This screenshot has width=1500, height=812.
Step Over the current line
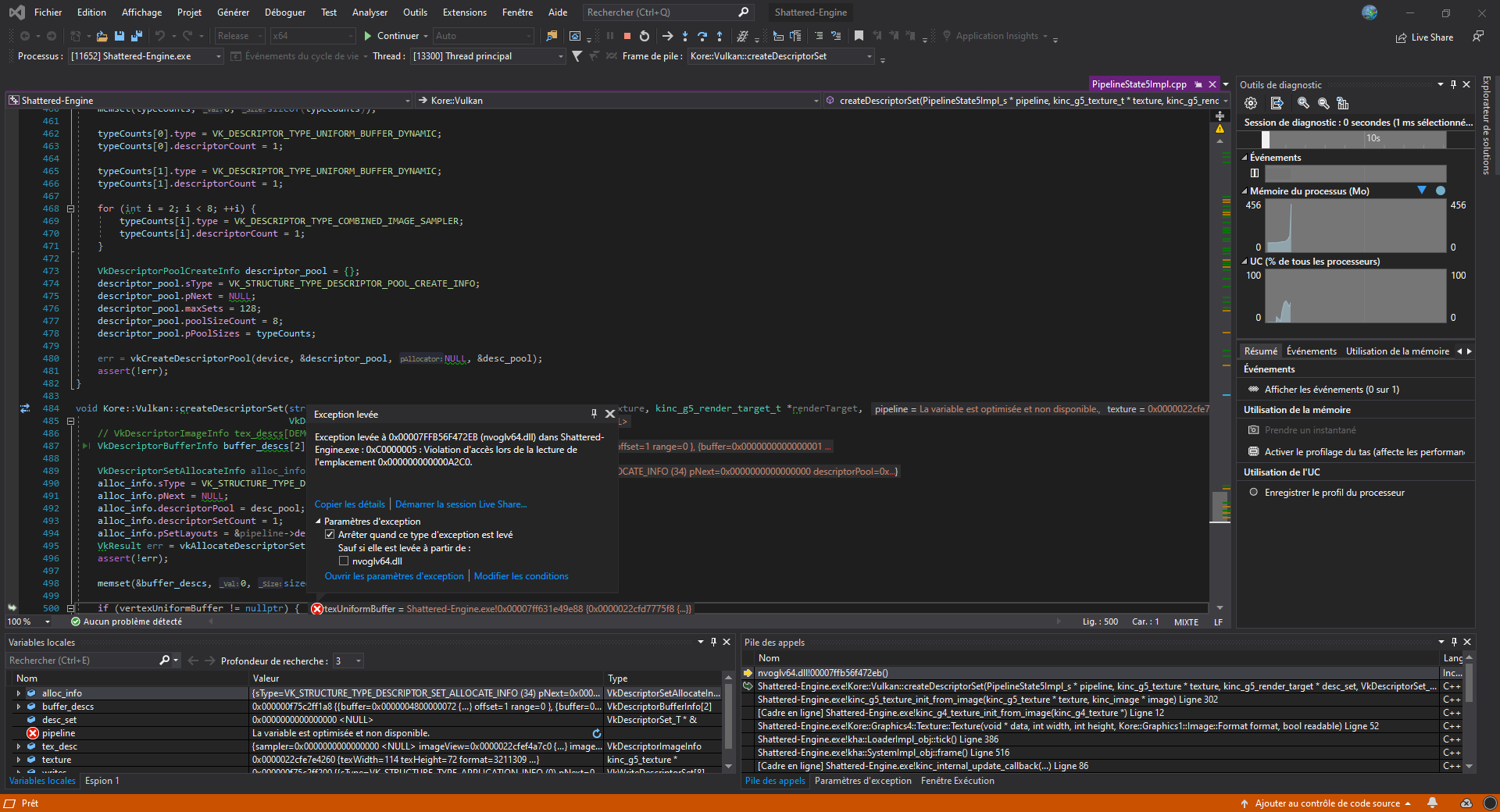coord(702,36)
